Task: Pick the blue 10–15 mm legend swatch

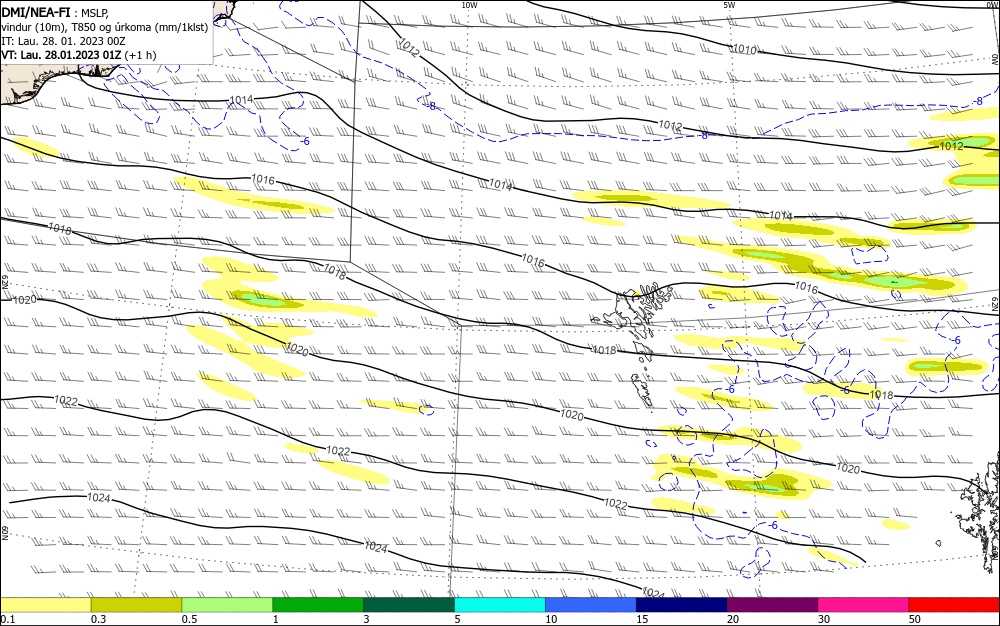Action: pos(591,605)
